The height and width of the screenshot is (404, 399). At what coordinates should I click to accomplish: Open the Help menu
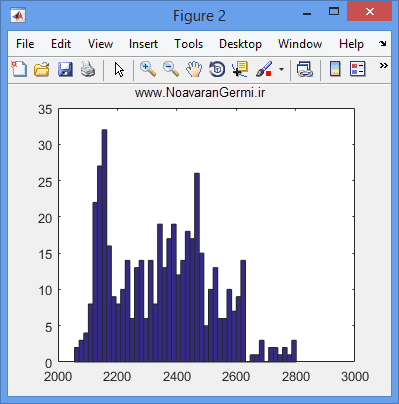pyautogui.click(x=351, y=44)
